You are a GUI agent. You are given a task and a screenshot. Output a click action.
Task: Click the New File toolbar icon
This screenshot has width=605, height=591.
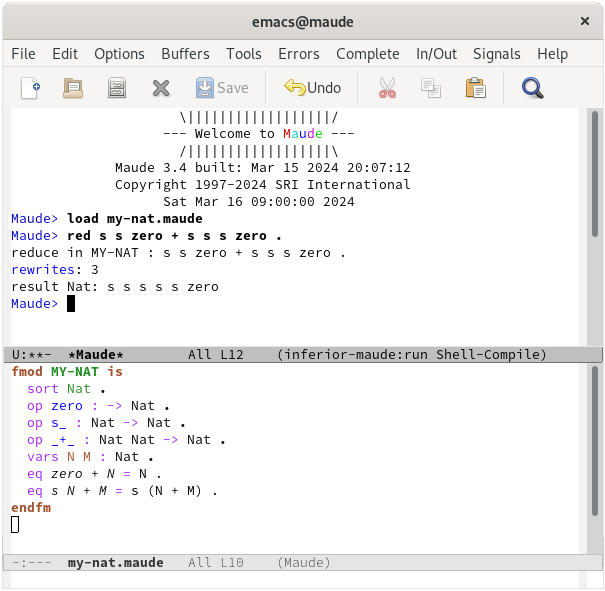click(x=31, y=88)
